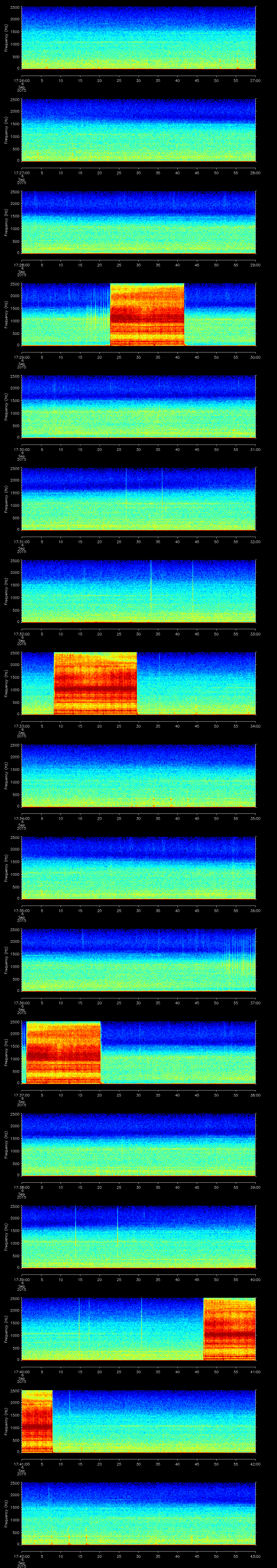This screenshot has width=277, height=1568.
Task: Click red burst at end of 17:40 spectrogram
Action: point(229,1329)
